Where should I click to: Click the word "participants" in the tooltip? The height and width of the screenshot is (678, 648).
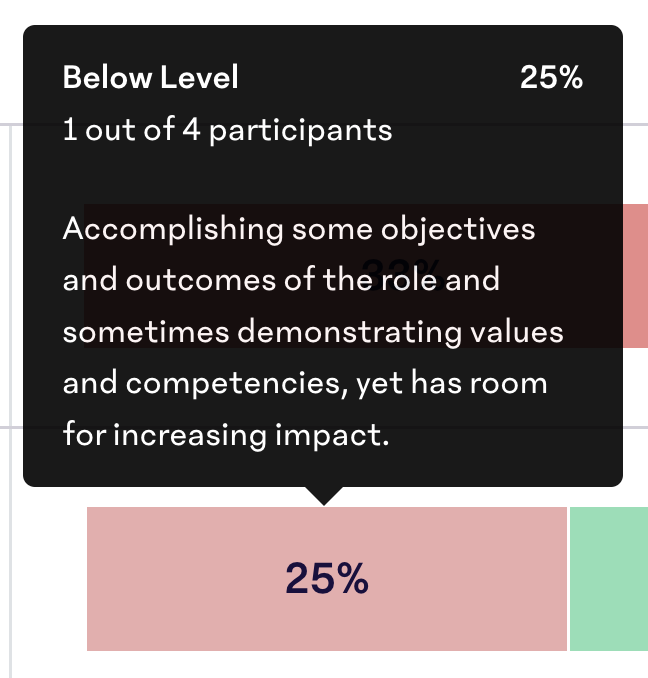[x=301, y=131]
